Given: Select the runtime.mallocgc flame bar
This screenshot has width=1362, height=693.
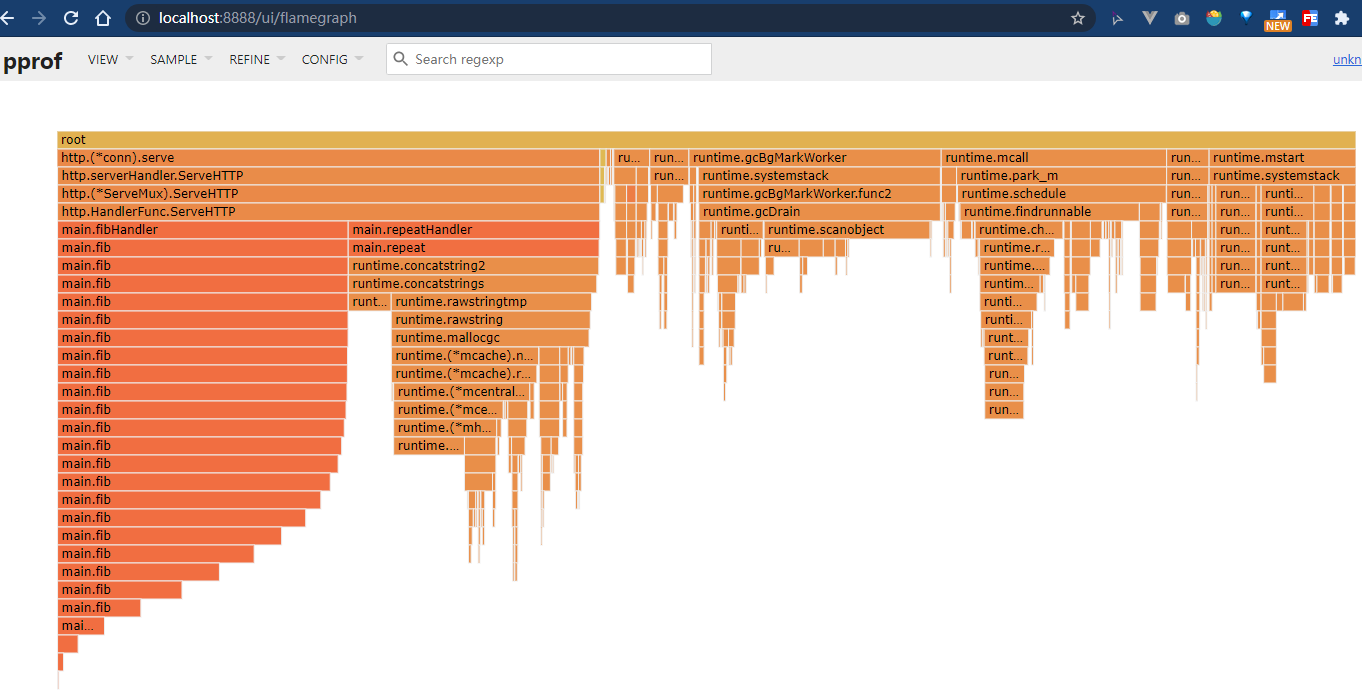Looking at the screenshot, I should pyautogui.click(x=490, y=337).
